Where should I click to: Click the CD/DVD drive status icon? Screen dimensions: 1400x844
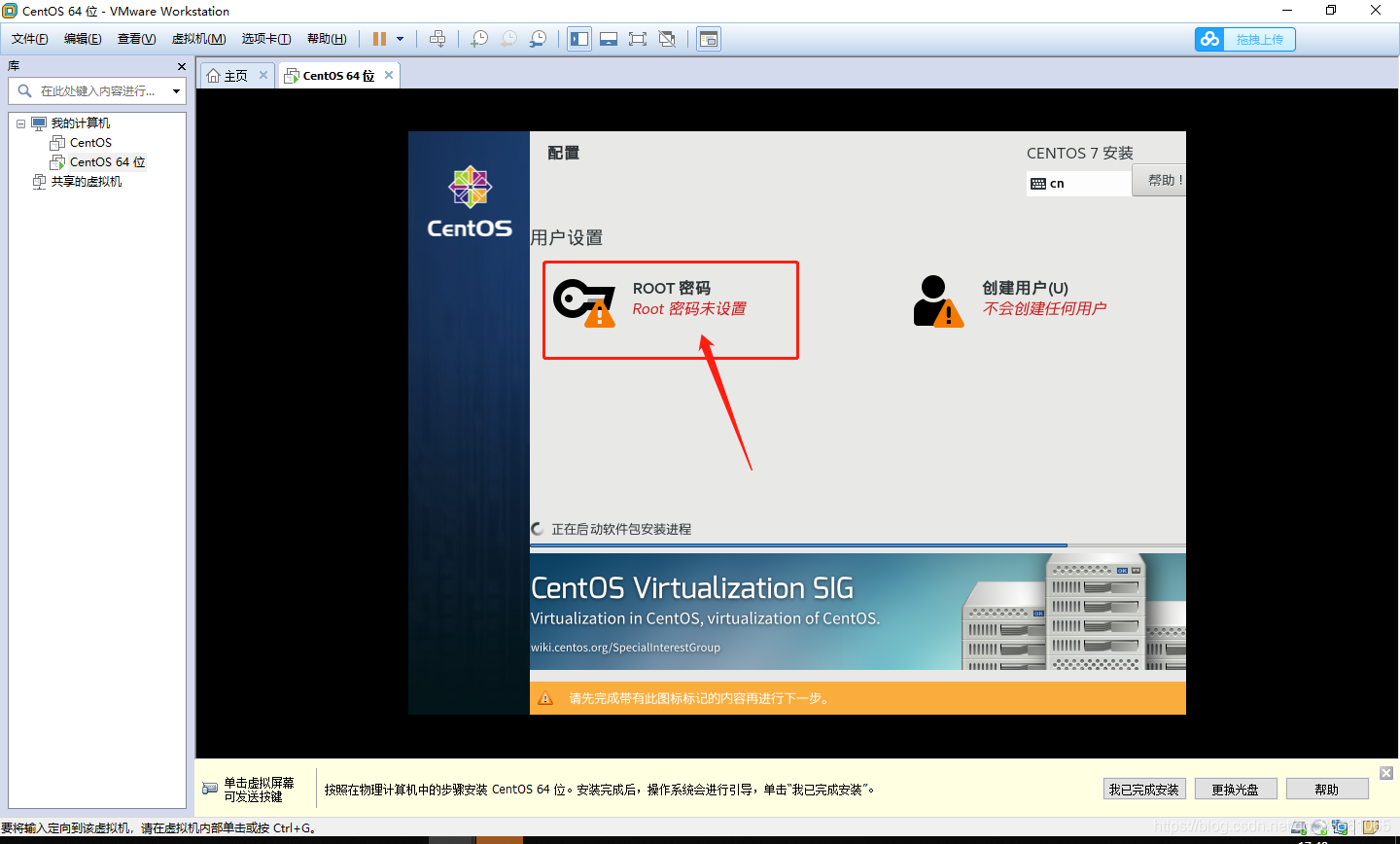point(1319,827)
